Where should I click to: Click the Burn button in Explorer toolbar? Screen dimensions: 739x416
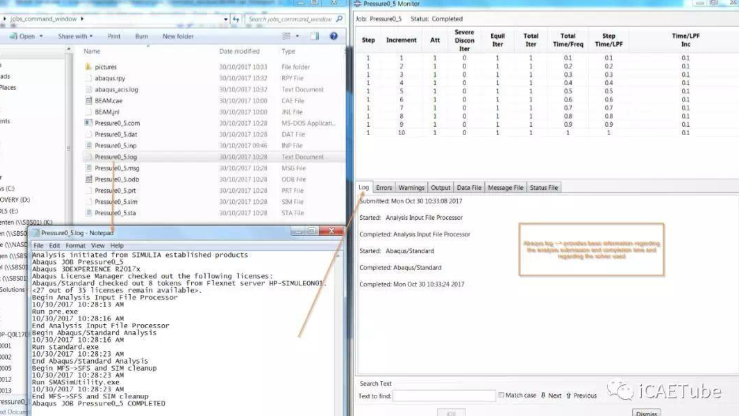pos(141,36)
